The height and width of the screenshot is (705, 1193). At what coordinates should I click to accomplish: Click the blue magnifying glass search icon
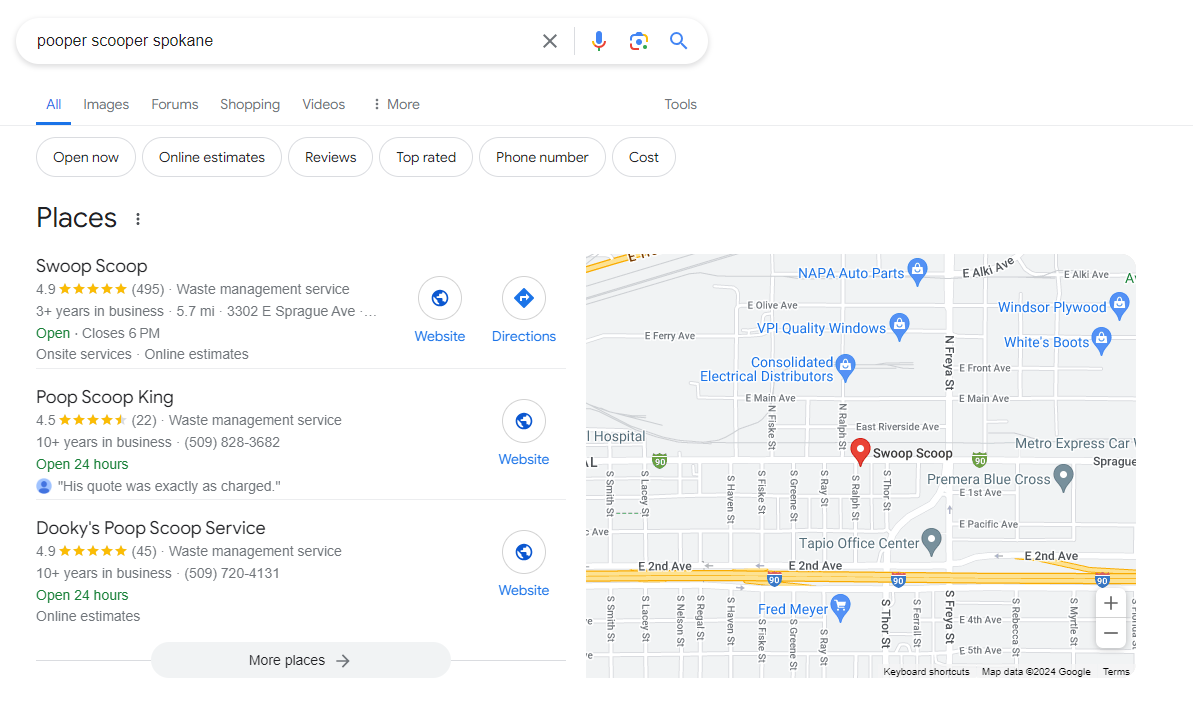click(678, 41)
